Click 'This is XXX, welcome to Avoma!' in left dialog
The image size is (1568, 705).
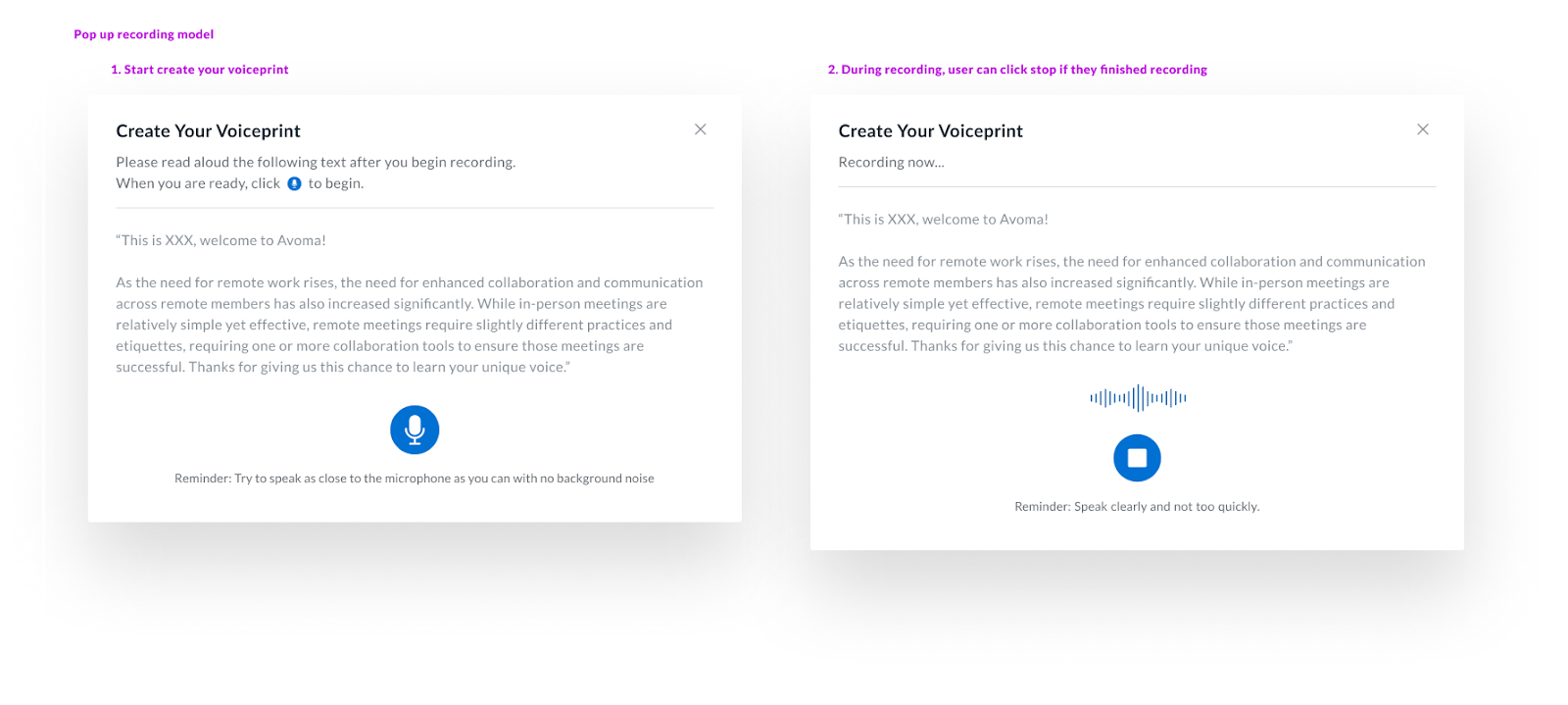click(x=220, y=240)
